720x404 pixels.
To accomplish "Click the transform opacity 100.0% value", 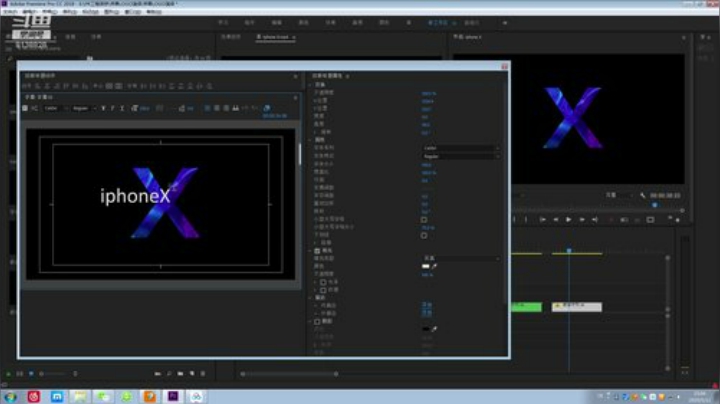I will coord(428,94).
